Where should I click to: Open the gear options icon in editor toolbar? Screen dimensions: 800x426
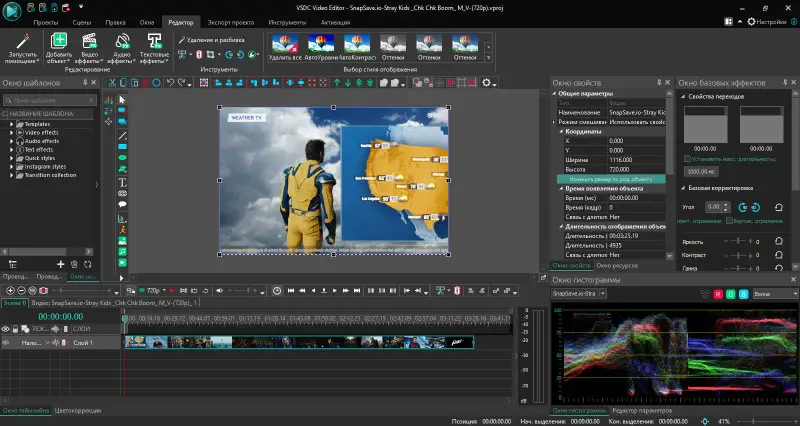486,83
